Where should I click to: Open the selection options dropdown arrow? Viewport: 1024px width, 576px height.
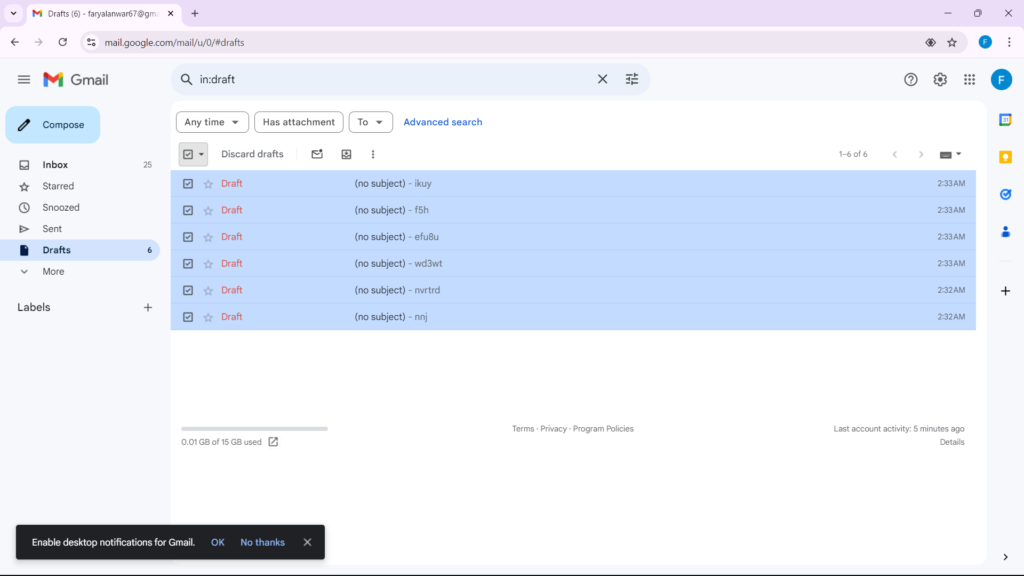coord(201,154)
